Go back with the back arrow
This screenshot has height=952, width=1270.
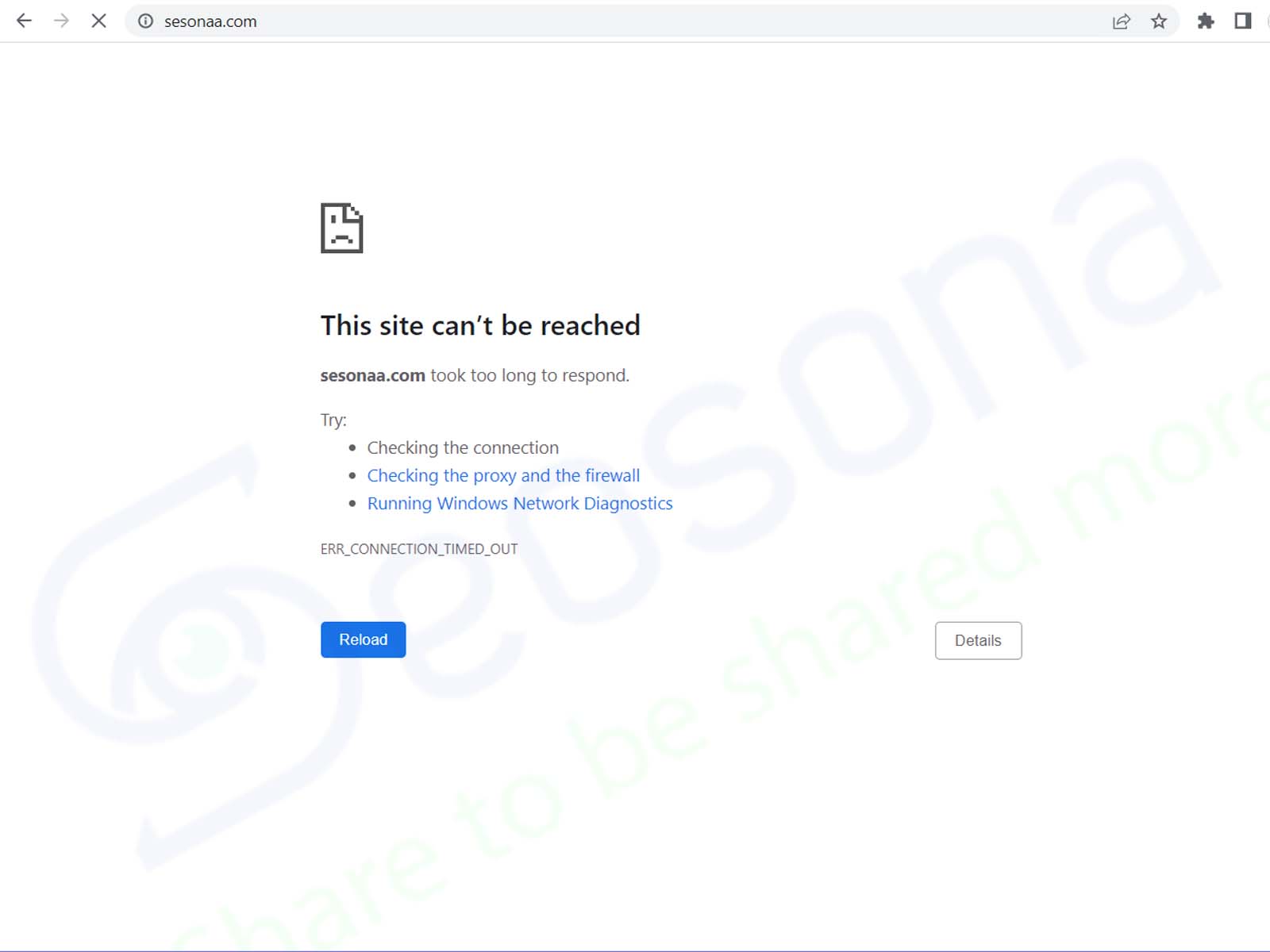[x=24, y=21]
